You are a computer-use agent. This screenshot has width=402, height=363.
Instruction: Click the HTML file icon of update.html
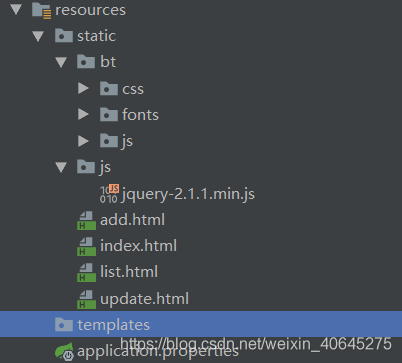pos(86,299)
